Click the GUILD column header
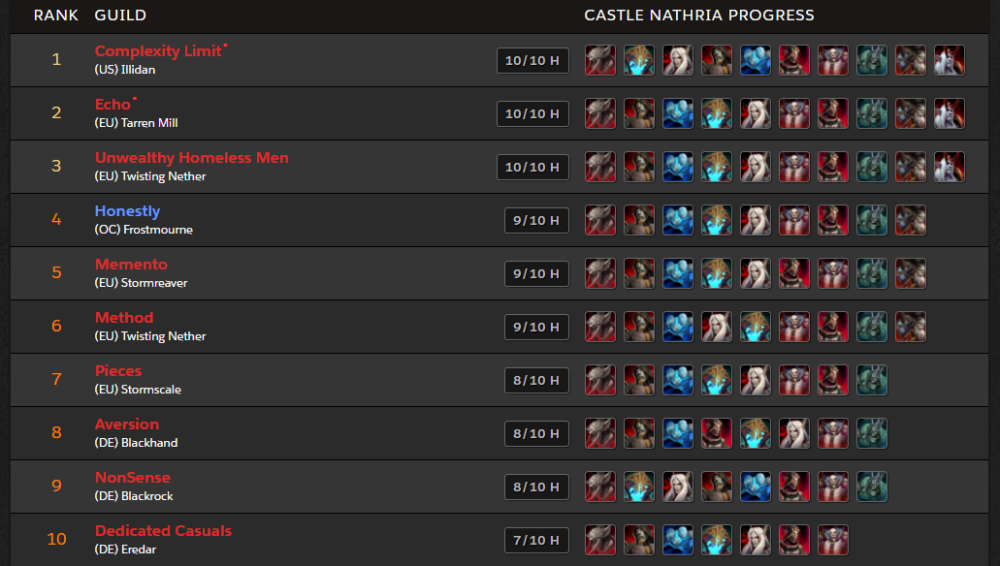 (121, 15)
